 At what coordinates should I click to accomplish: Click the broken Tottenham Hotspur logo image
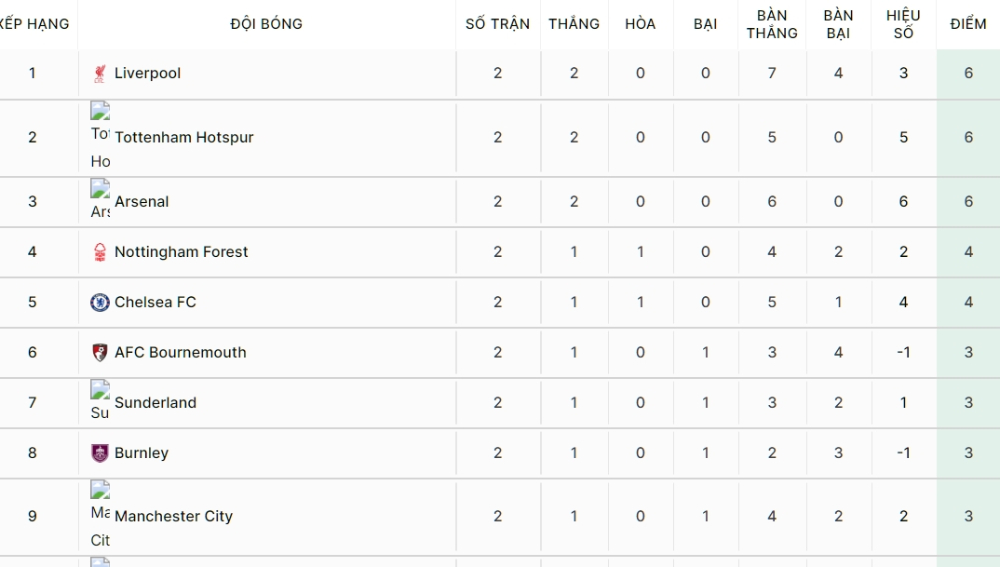tap(100, 137)
